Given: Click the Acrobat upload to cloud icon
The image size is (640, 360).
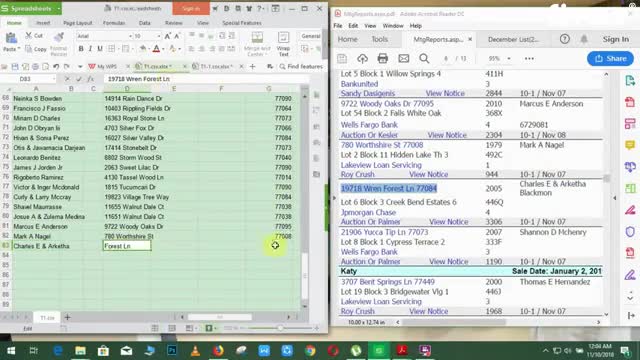Looking at the screenshot, I should pos(362,58).
